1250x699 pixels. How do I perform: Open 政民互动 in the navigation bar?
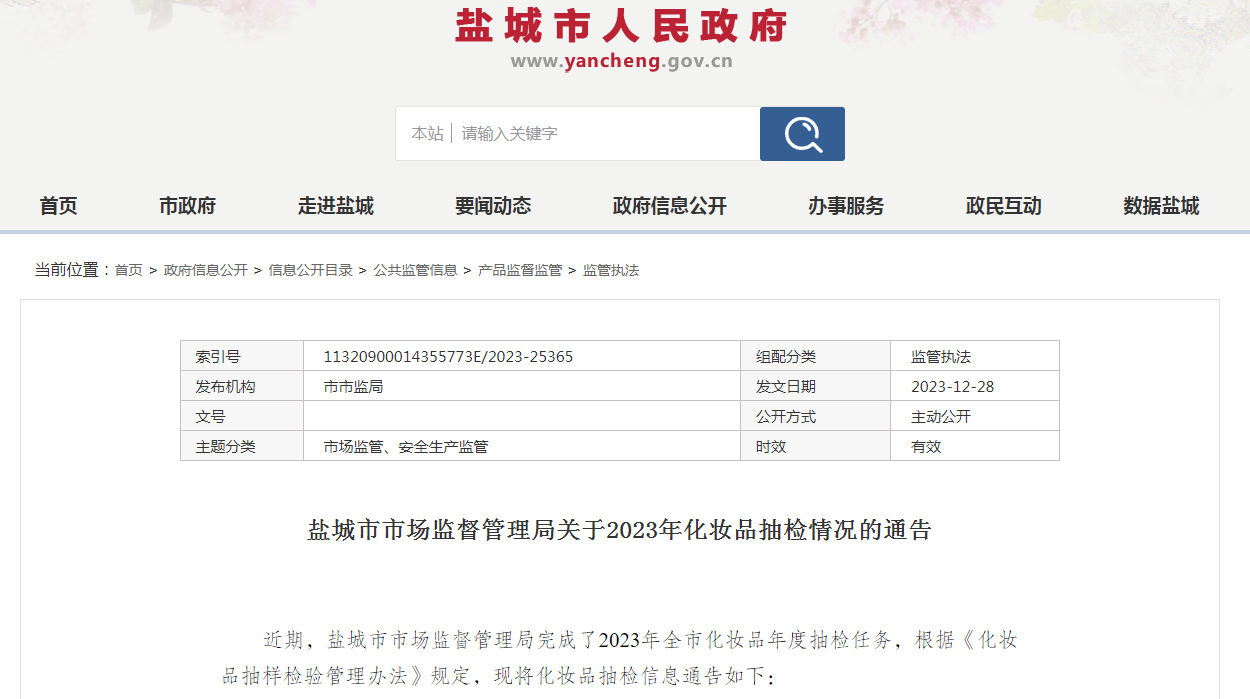click(1004, 206)
